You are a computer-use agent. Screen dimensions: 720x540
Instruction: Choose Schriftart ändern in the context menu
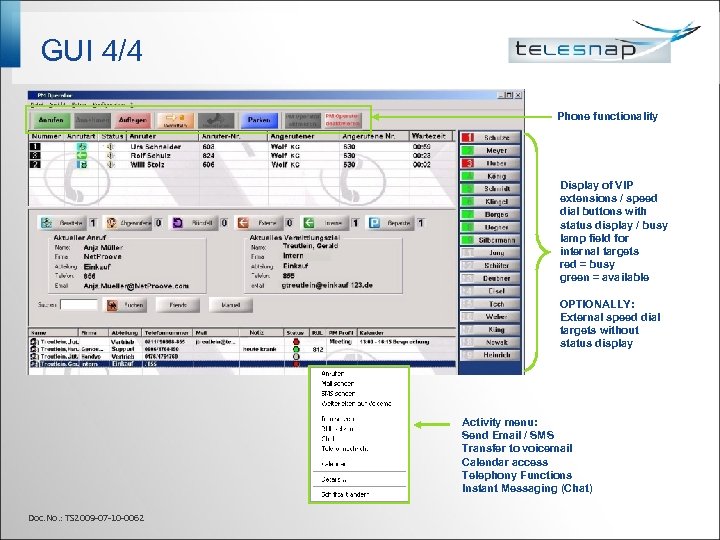pyautogui.click(x=345, y=495)
